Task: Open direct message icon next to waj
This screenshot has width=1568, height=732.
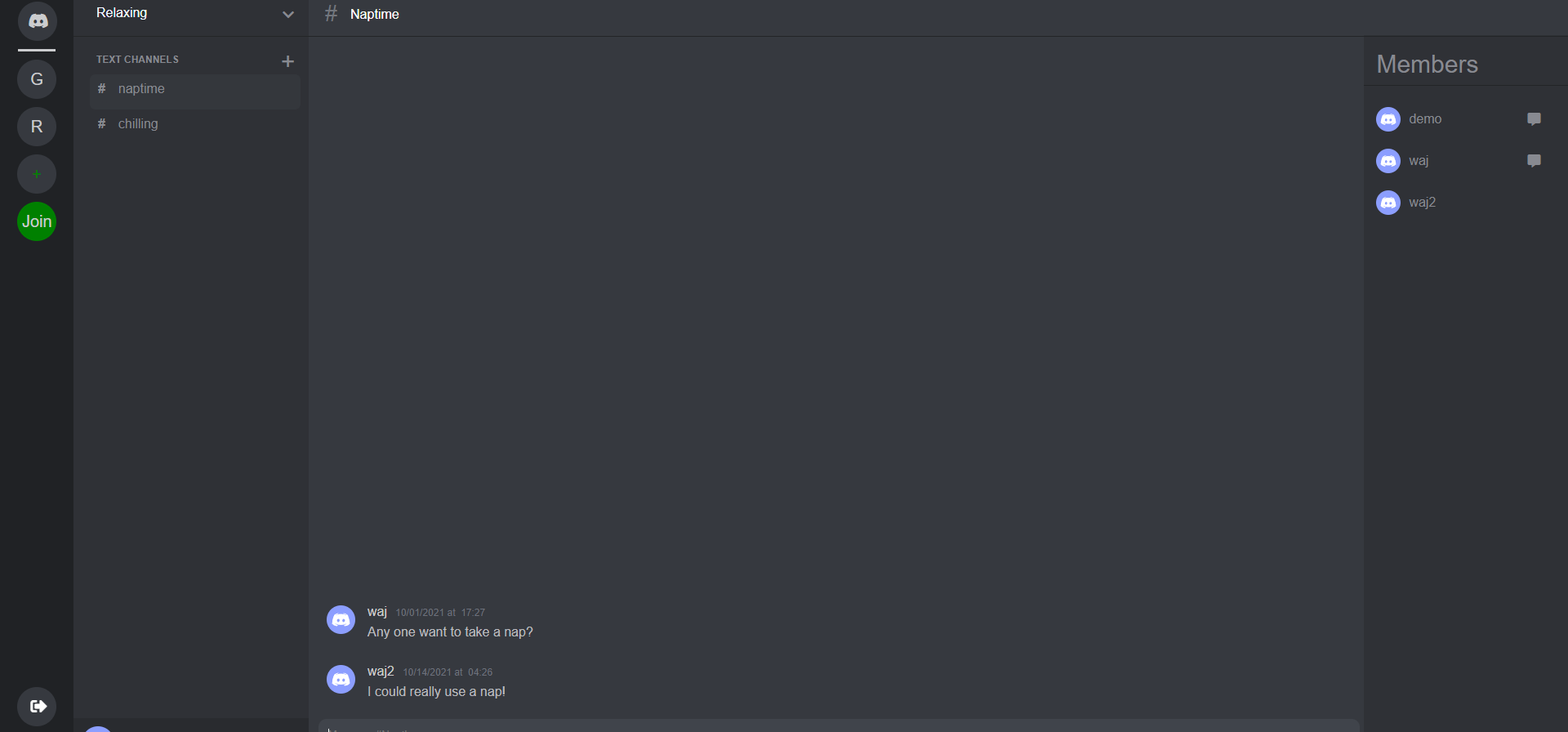Action: (x=1534, y=161)
